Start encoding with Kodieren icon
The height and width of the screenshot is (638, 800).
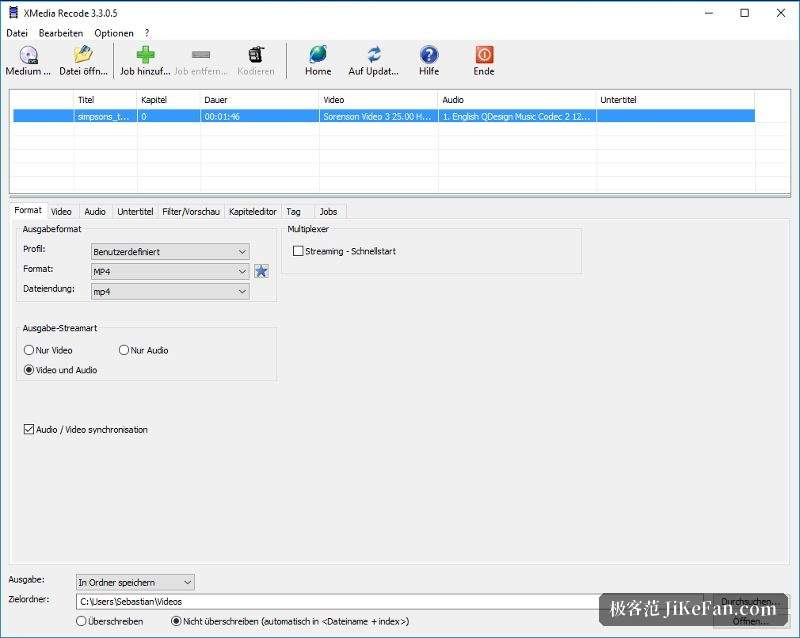256,54
